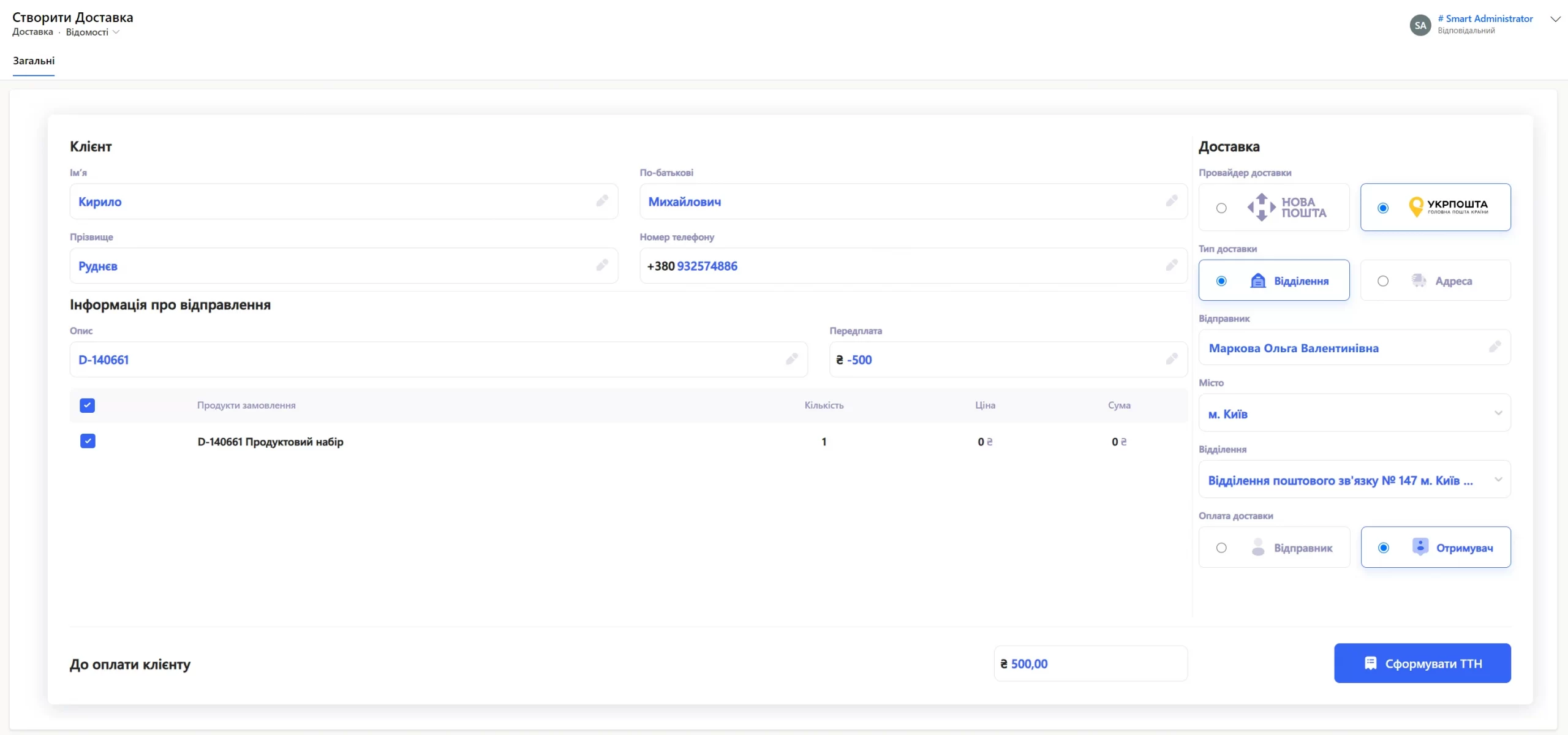The image size is (1568, 735).
Task: Click the edit pencil in the phone number field
Action: (1171, 265)
